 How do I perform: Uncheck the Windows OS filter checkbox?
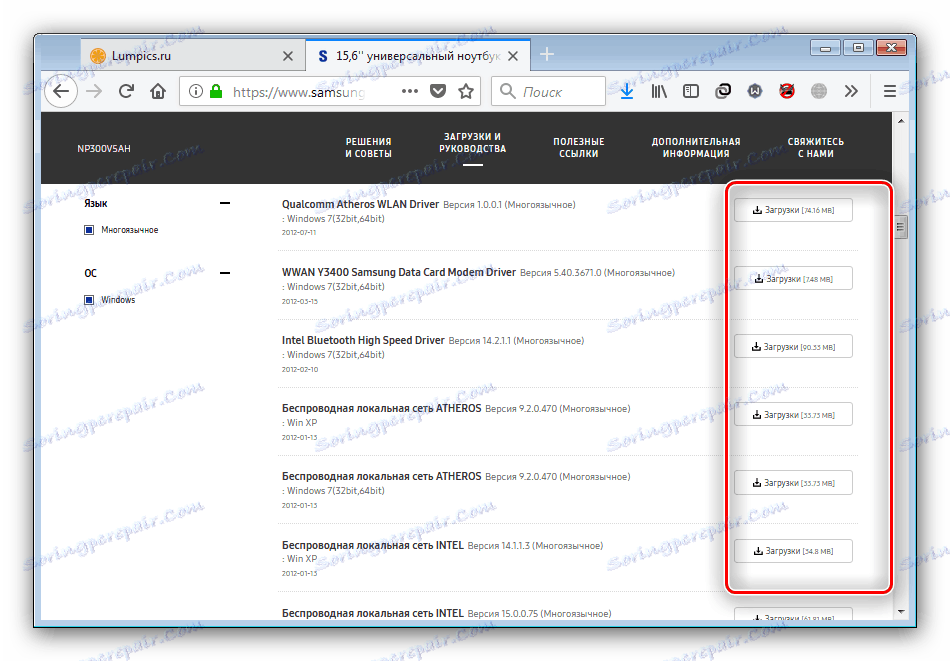click(88, 299)
